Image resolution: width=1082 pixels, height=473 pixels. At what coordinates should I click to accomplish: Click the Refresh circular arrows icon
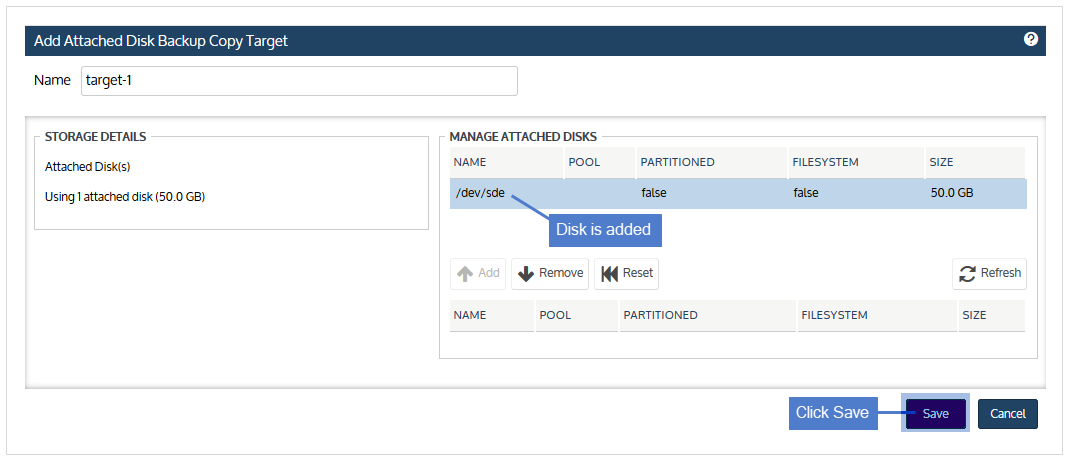[x=967, y=274]
